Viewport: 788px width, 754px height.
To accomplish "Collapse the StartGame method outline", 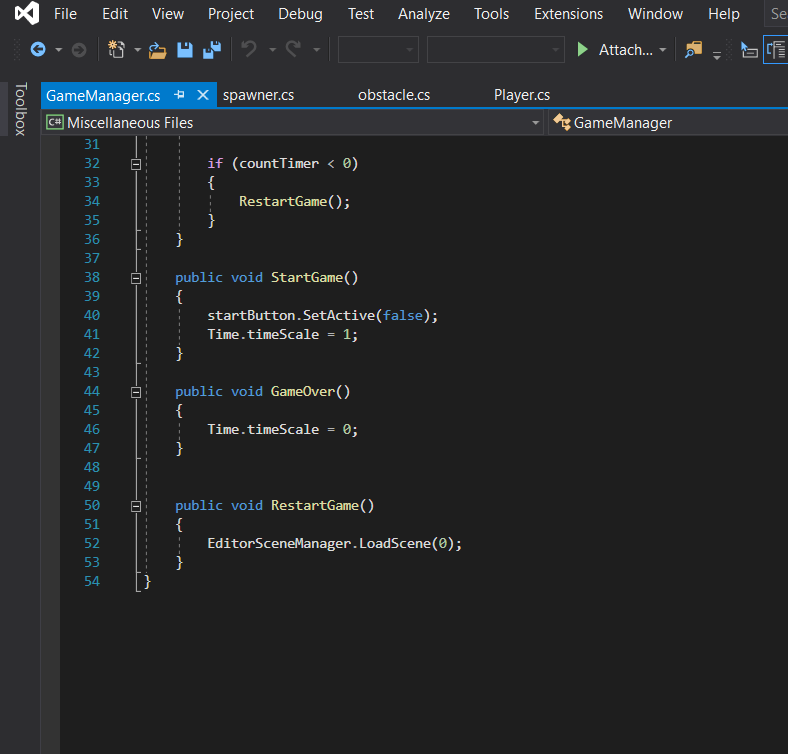I will point(136,278).
